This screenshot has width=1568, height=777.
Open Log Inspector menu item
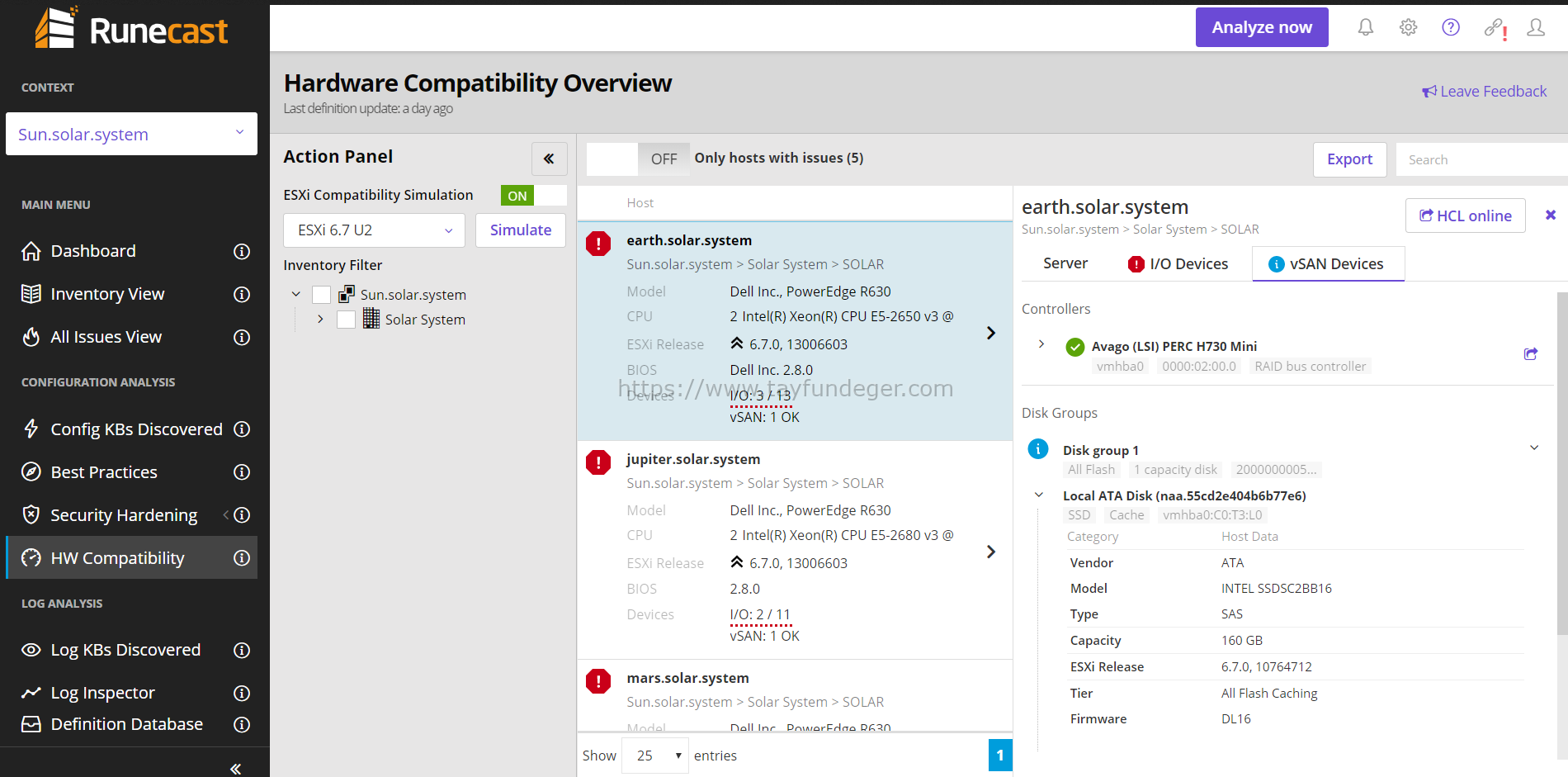102,693
